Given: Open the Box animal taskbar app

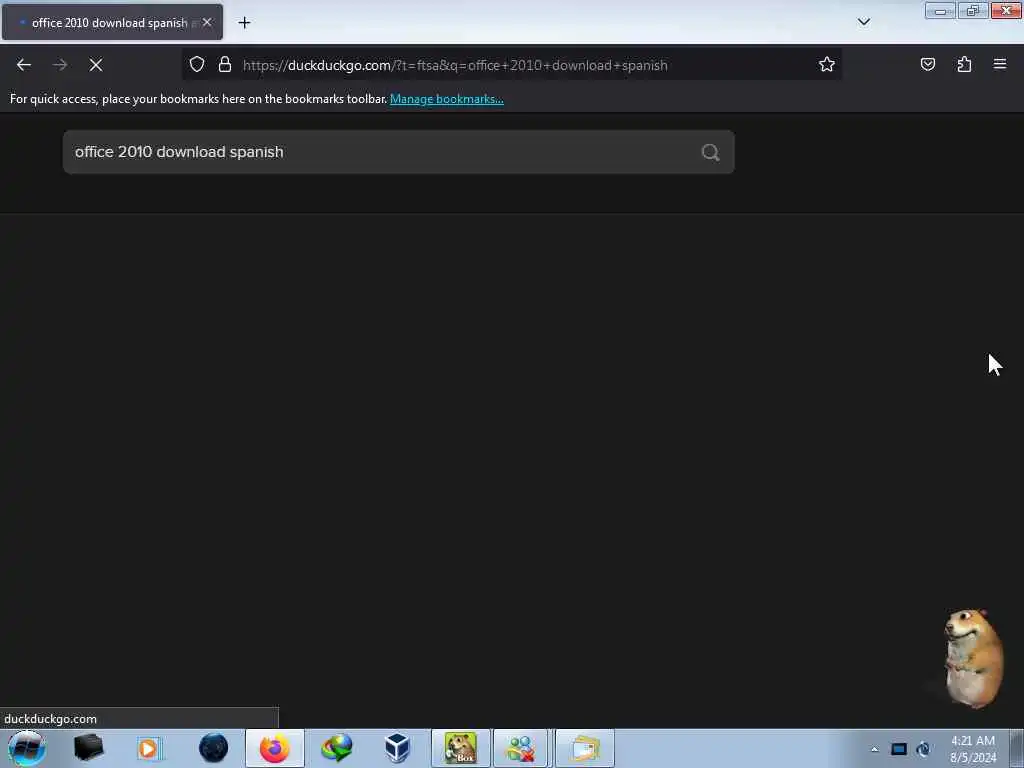Looking at the screenshot, I should [x=460, y=748].
